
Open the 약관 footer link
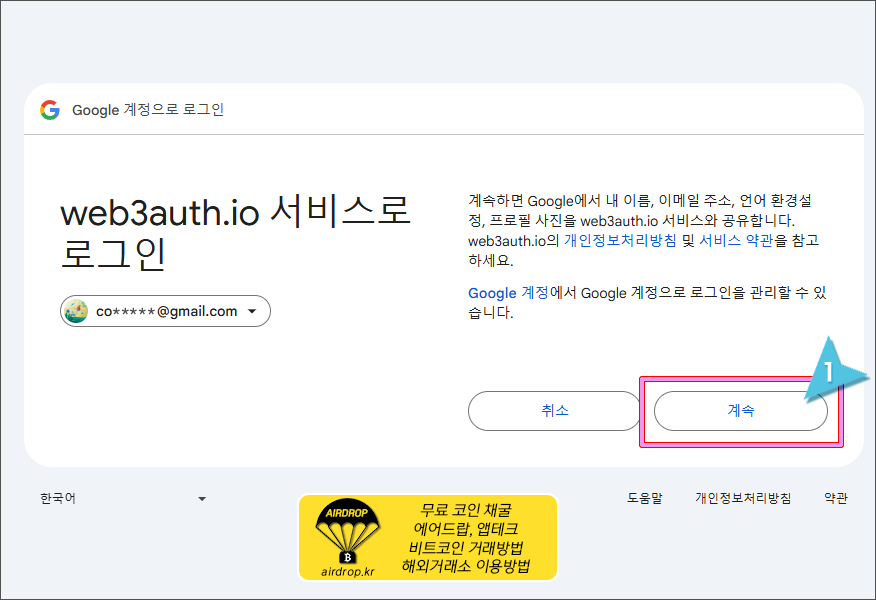(x=836, y=498)
